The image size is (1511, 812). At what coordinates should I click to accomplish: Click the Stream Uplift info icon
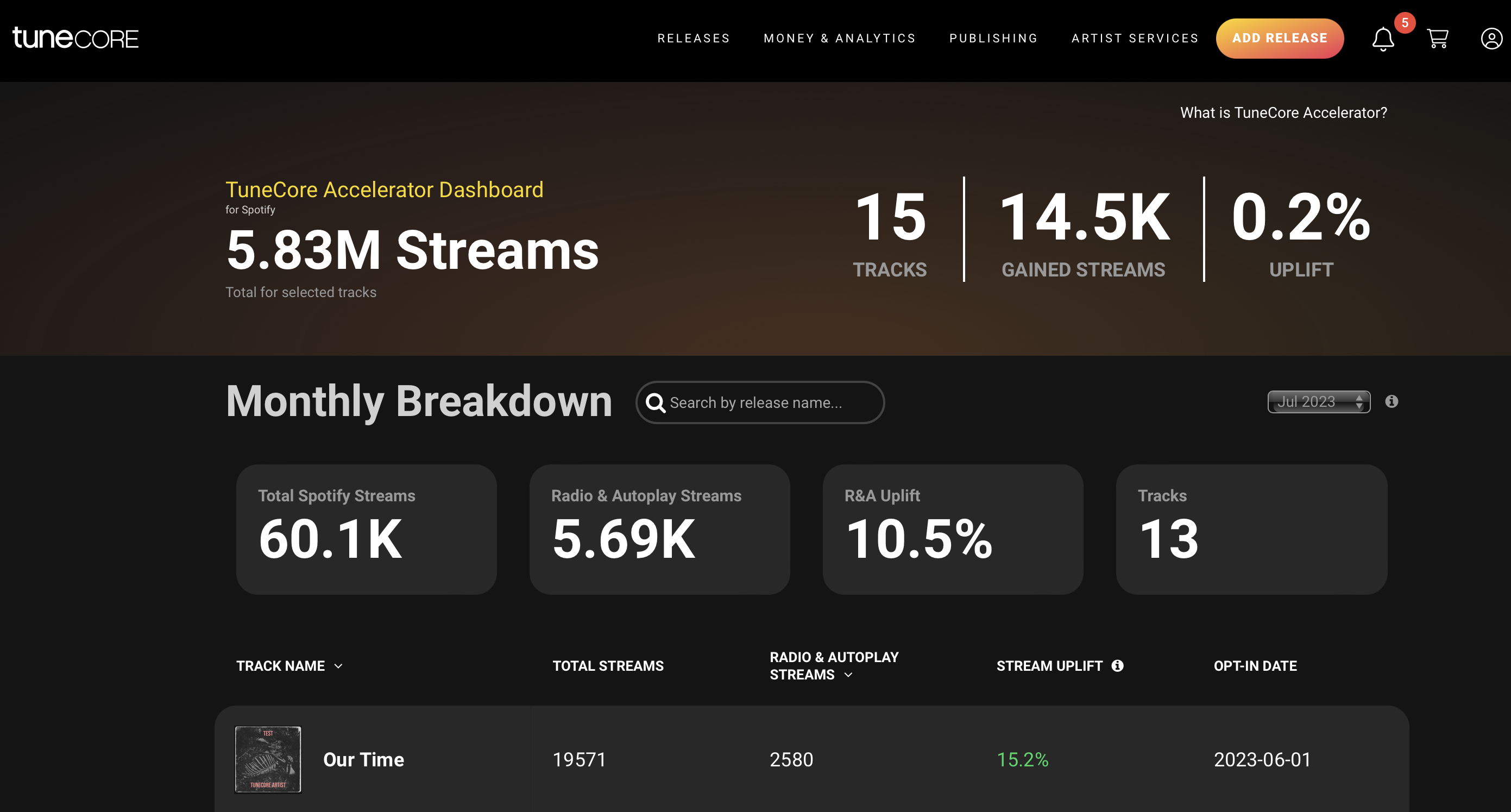(1117, 665)
